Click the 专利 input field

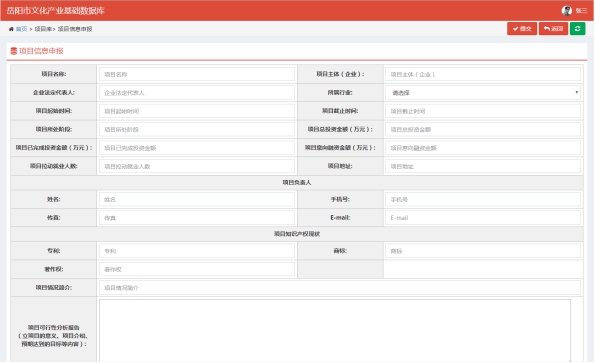pyautogui.click(x=197, y=251)
